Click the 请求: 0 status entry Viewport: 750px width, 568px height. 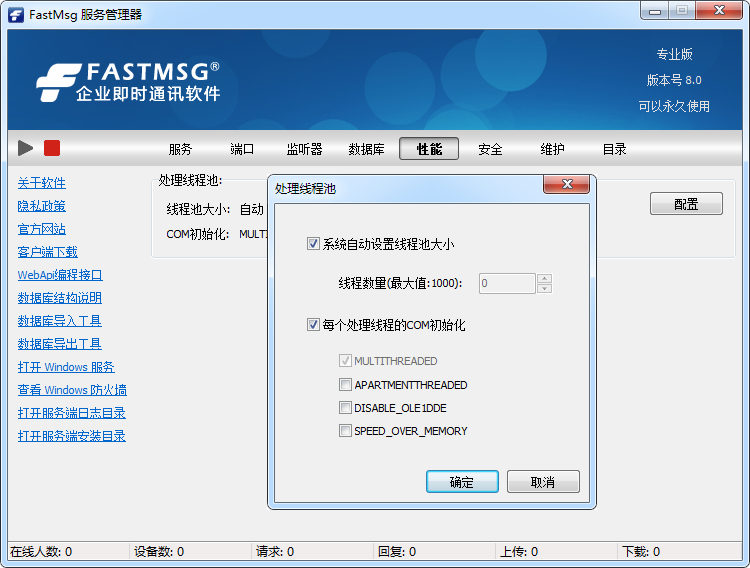(x=275, y=552)
